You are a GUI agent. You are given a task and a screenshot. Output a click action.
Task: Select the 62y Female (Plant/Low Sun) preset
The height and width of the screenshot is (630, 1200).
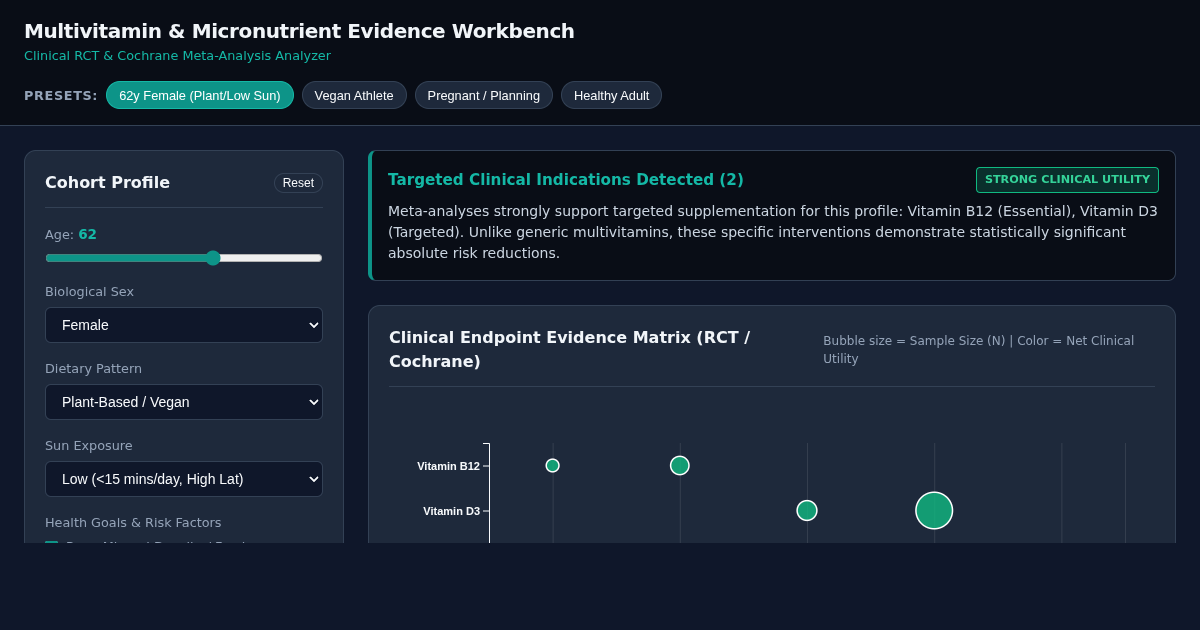tap(200, 95)
